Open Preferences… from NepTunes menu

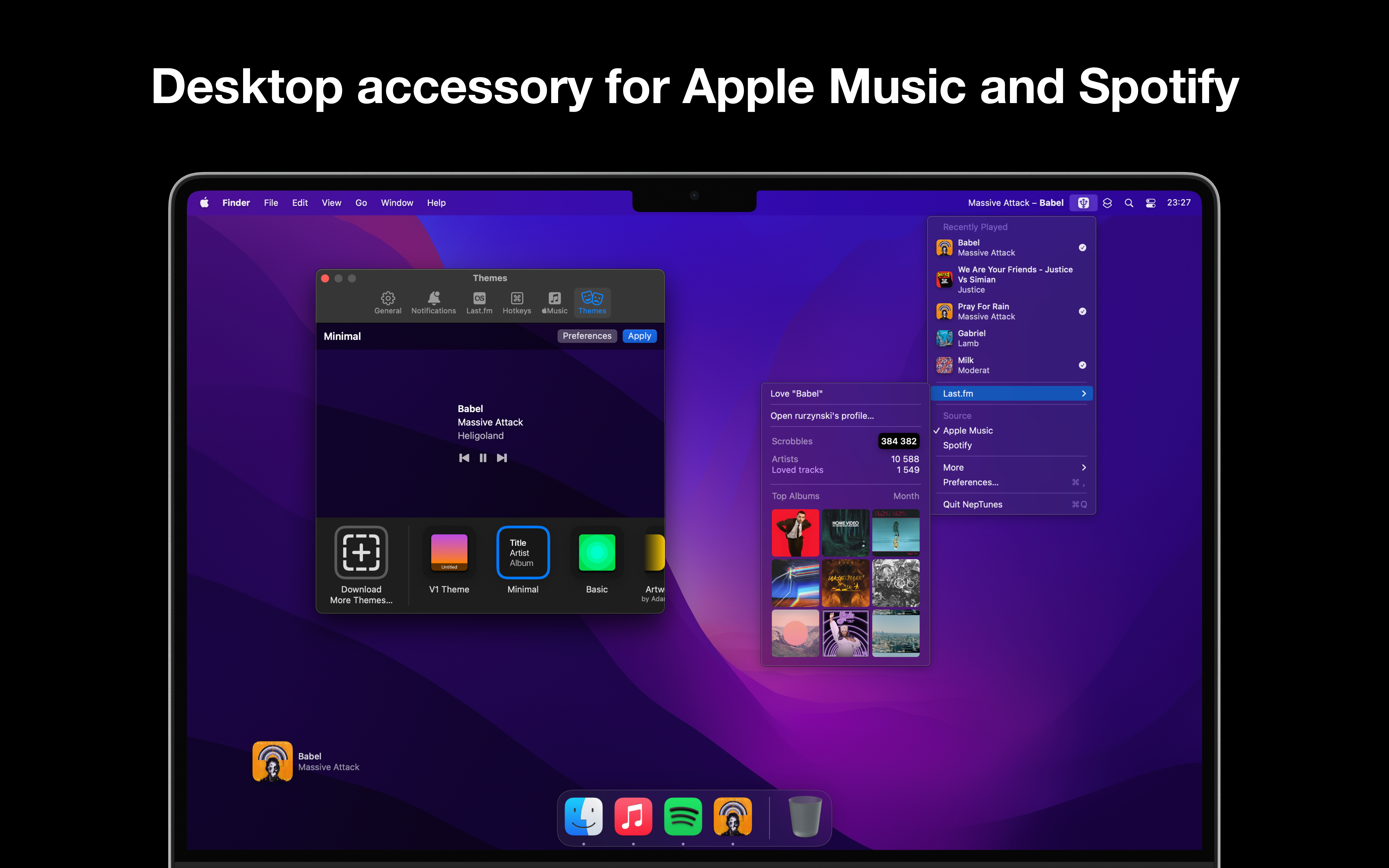click(1011, 482)
